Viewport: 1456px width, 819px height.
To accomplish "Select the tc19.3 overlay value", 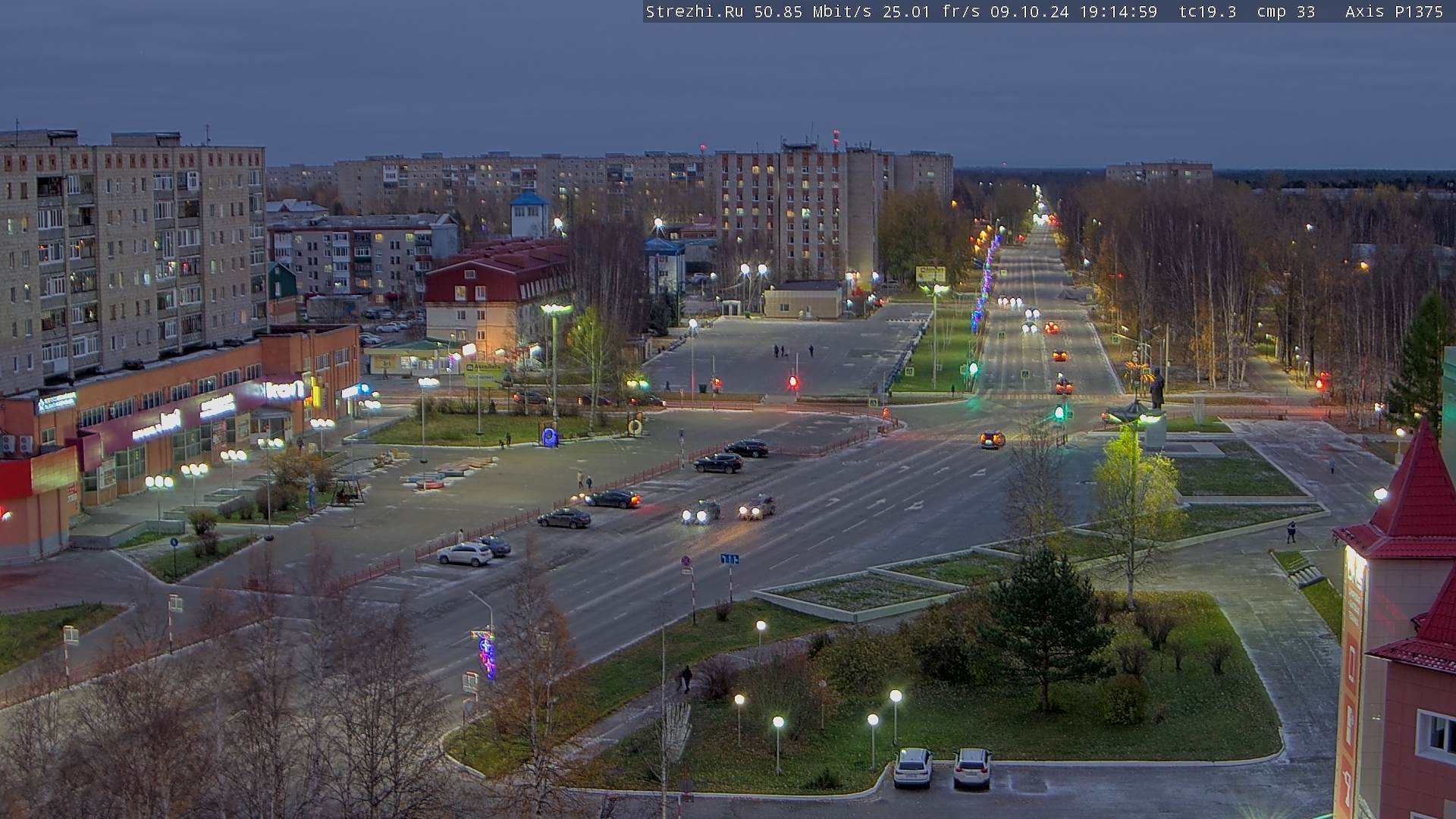I will (1207, 11).
